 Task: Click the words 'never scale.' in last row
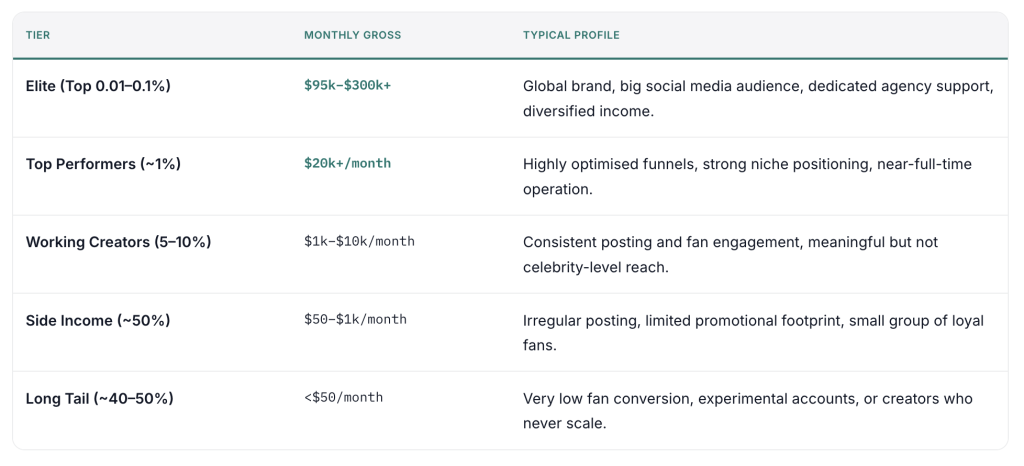[x=564, y=423]
